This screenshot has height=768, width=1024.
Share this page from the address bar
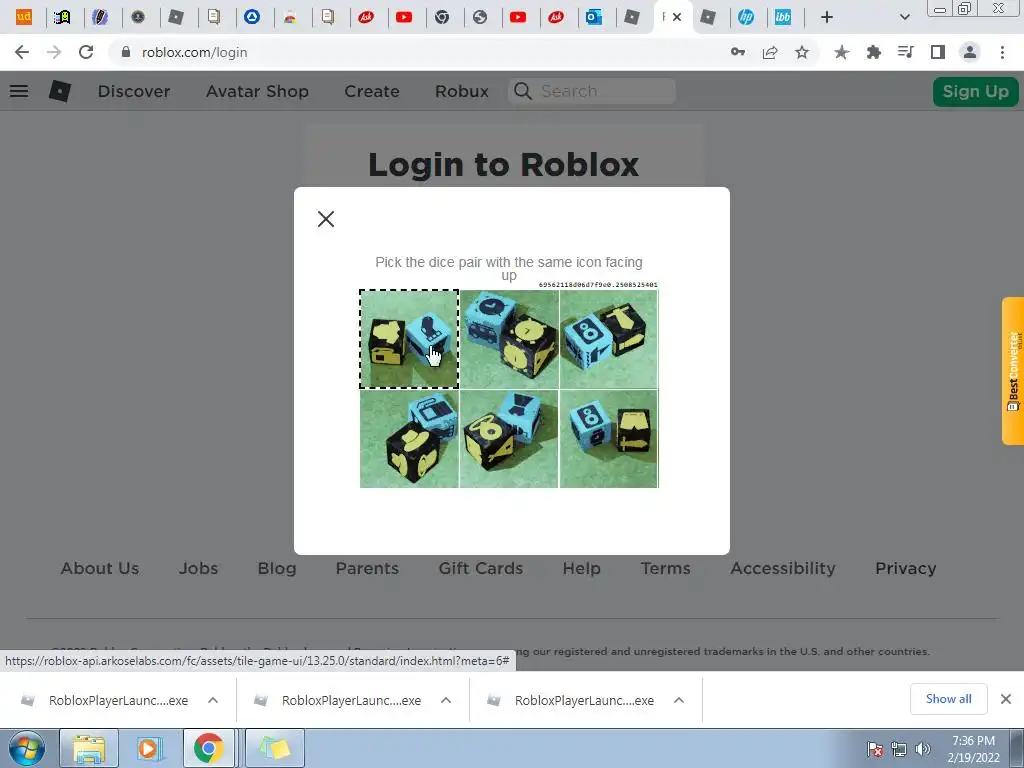tap(770, 52)
